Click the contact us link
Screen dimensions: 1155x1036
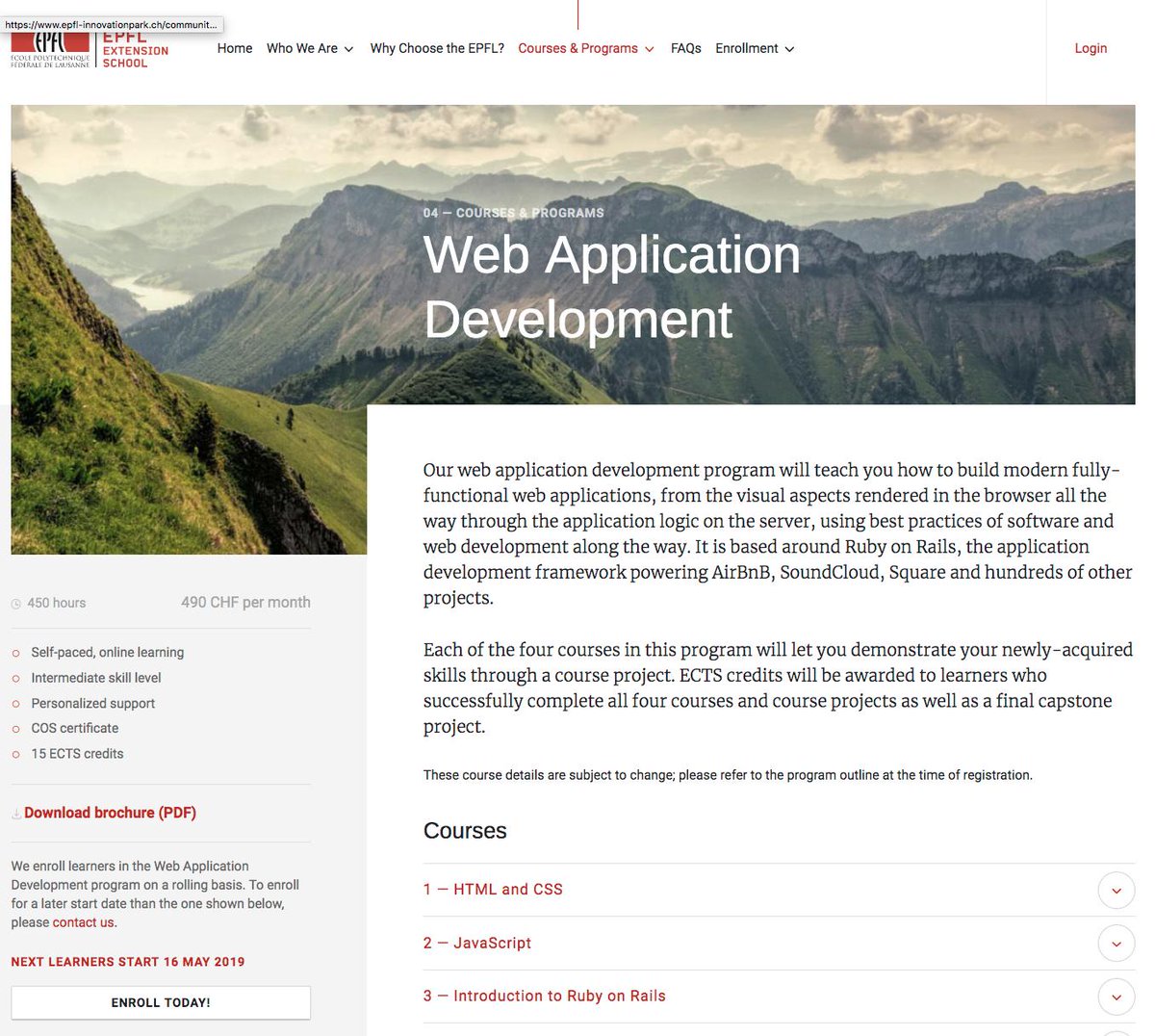click(x=83, y=922)
